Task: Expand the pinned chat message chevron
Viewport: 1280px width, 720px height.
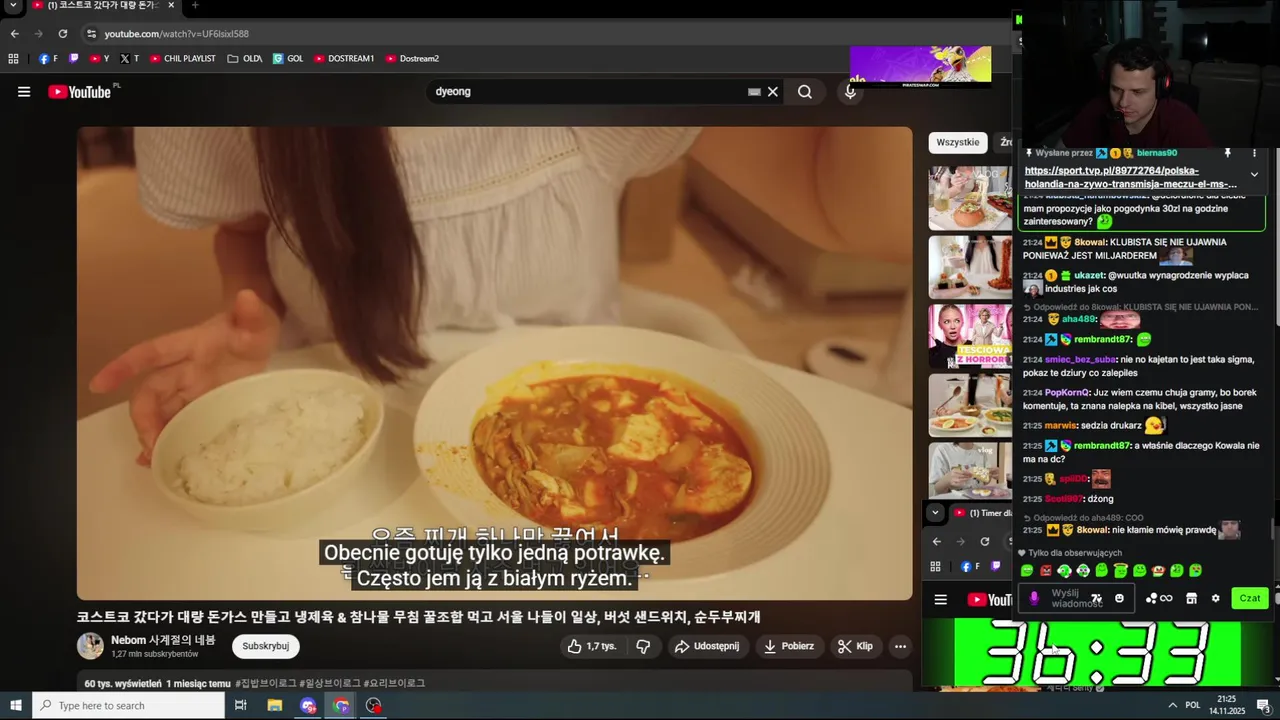Action: click(1254, 175)
